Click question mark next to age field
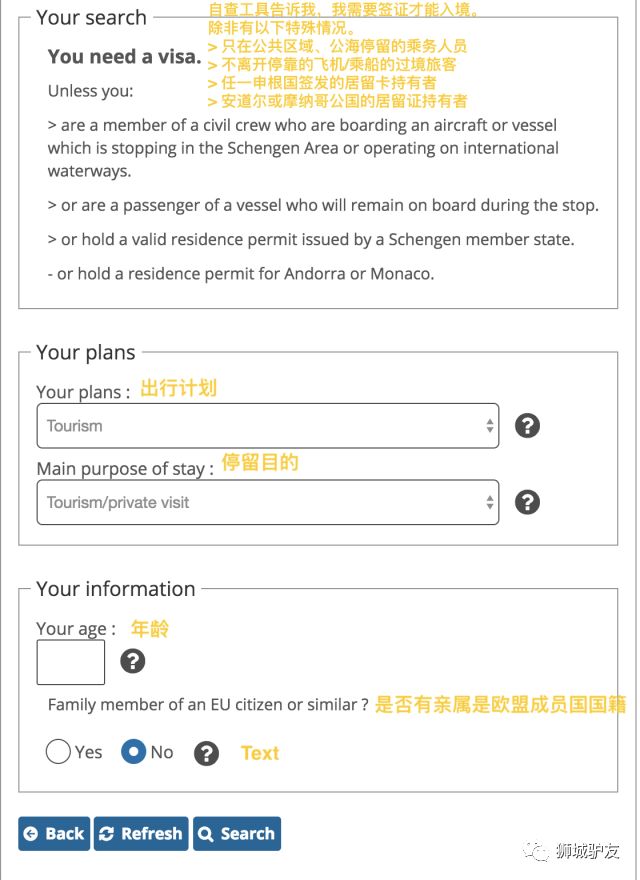 click(132, 661)
